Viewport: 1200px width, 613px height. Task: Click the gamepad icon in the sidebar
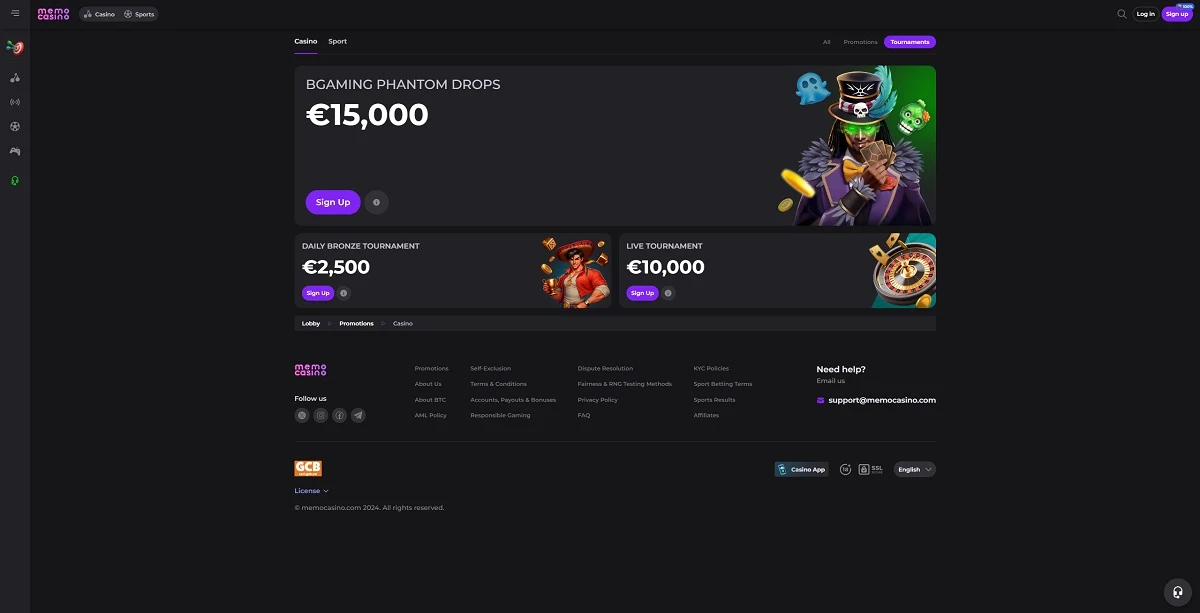[x=15, y=152]
